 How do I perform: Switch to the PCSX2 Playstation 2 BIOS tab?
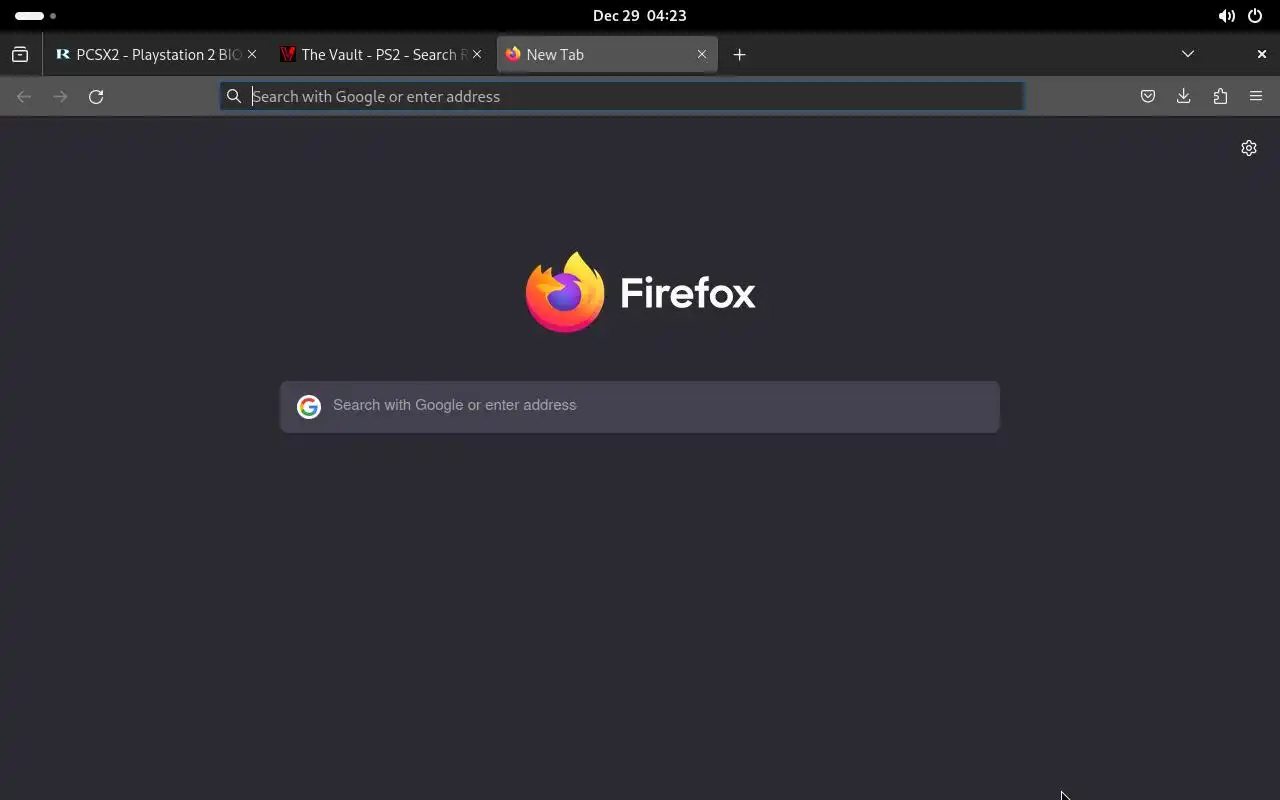[156, 55]
